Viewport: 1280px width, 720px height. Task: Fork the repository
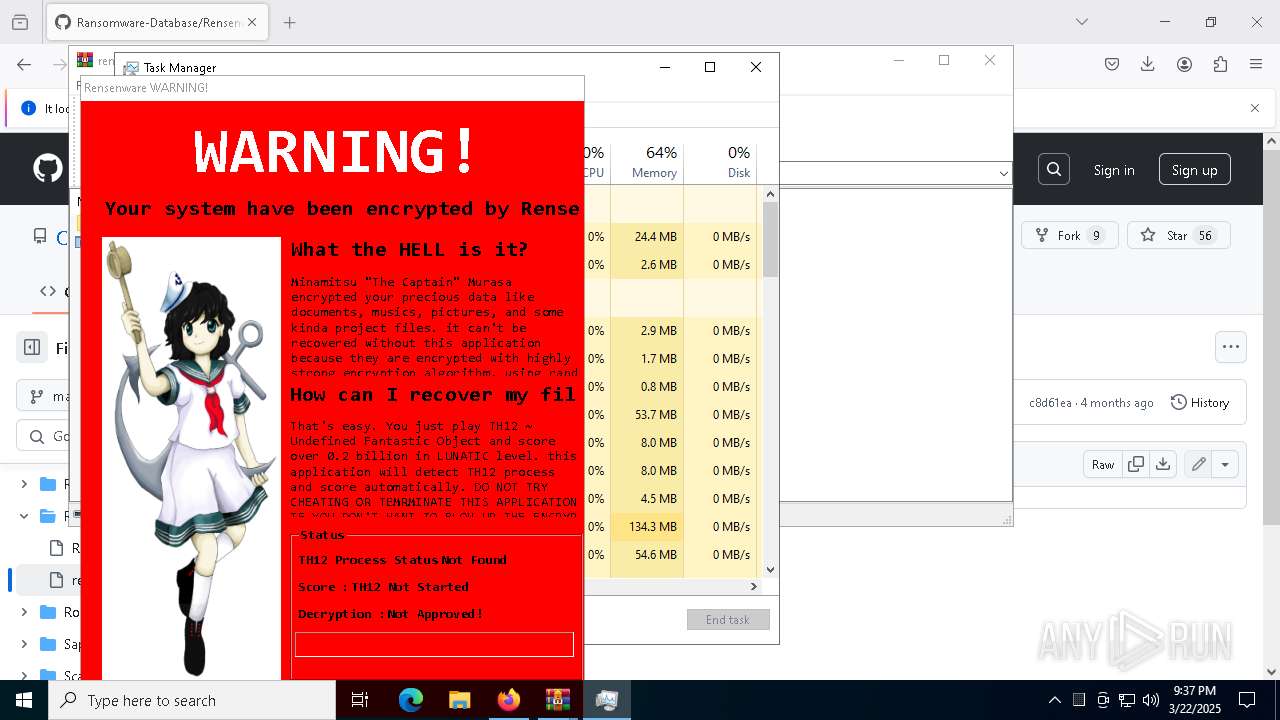pos(1070,235)
